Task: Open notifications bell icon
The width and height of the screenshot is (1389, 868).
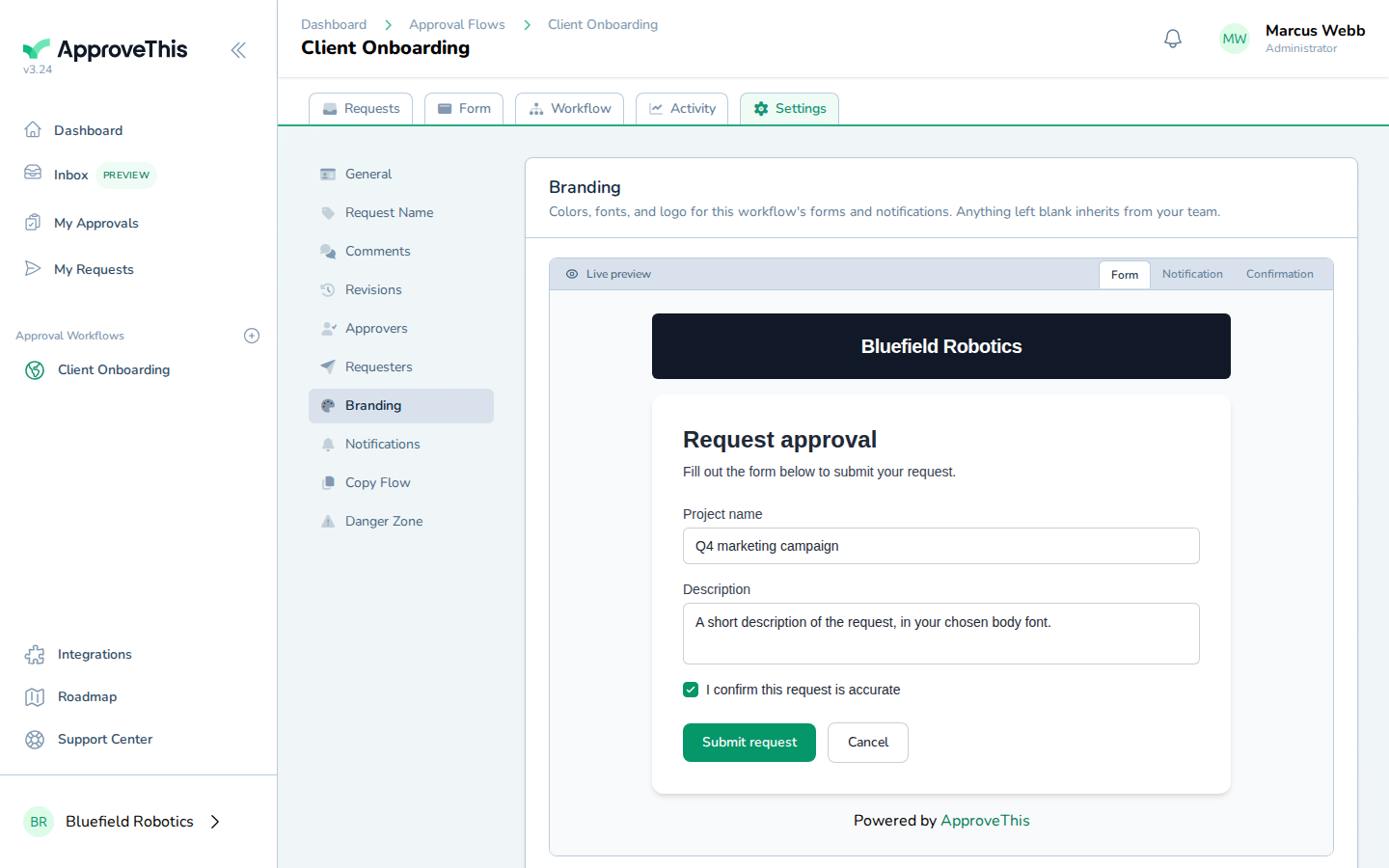Action: tap(1173, 39)
